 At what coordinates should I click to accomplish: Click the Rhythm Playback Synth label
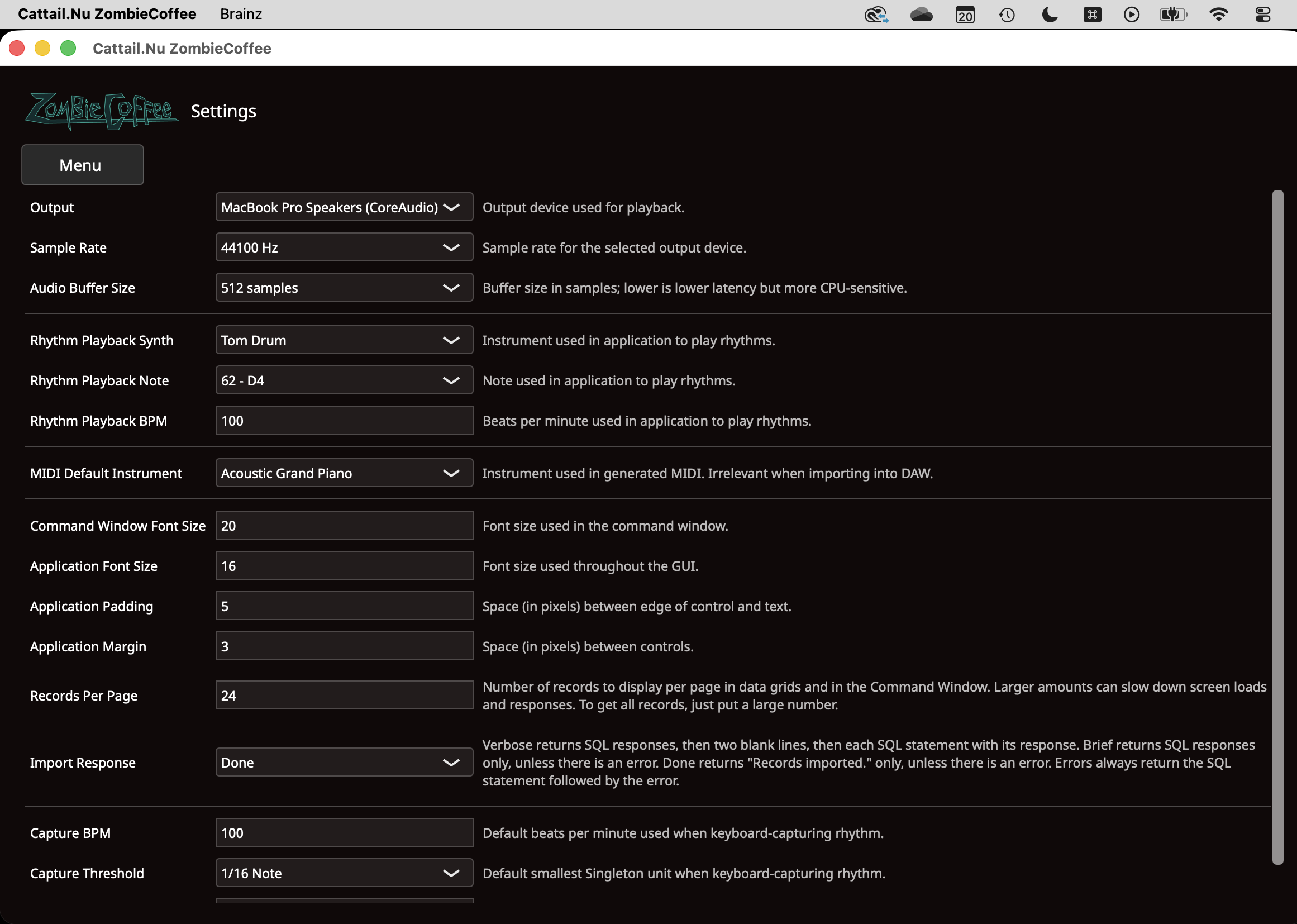tap(102, 340)
